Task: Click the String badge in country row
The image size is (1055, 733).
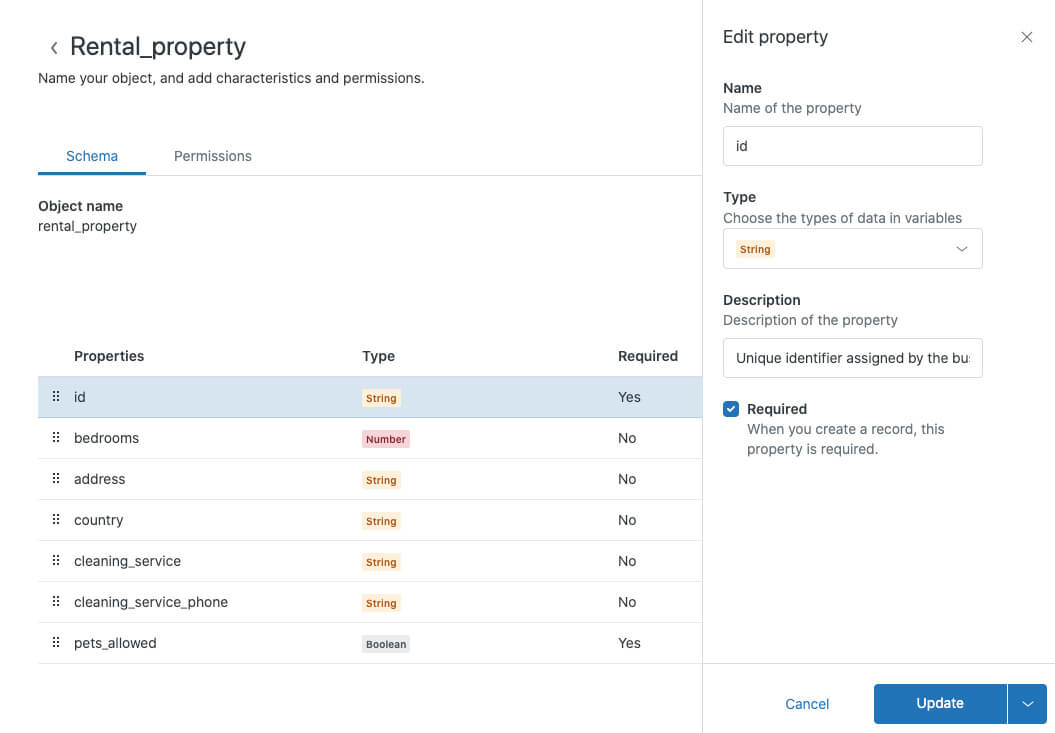Action: tap(381, 521)
